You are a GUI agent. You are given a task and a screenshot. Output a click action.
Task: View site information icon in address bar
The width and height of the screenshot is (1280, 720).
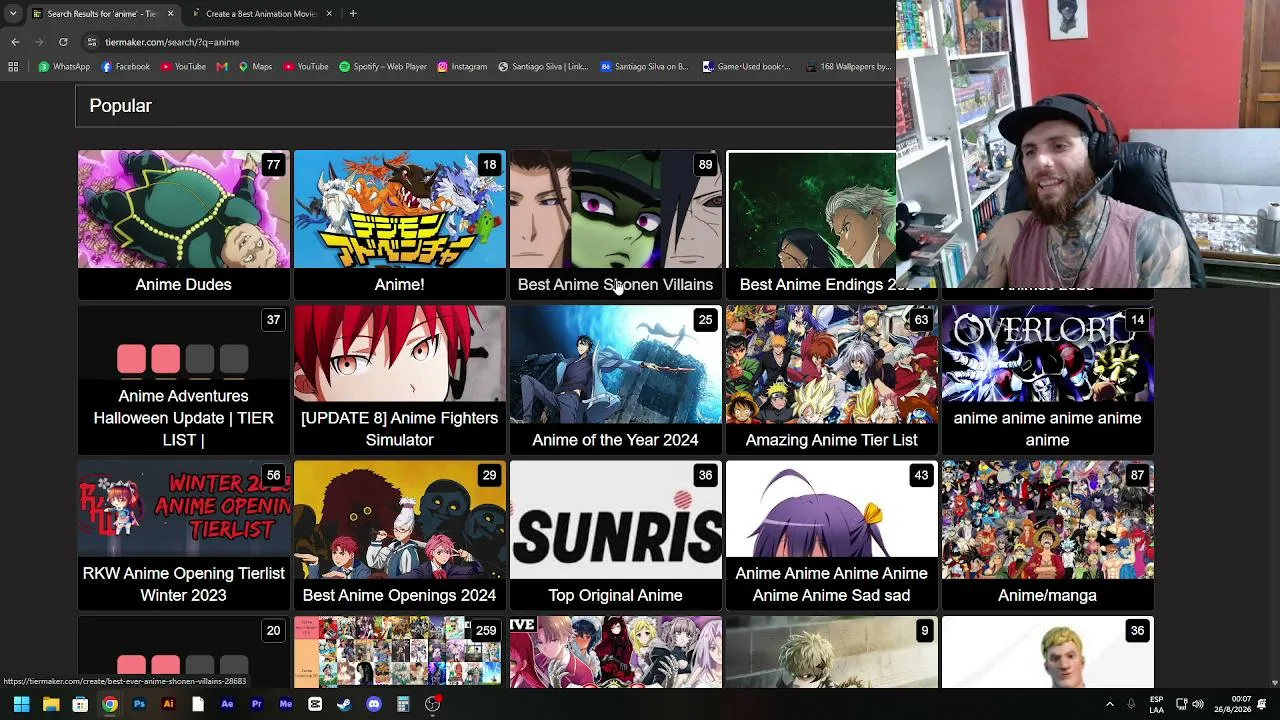(92, 42)
